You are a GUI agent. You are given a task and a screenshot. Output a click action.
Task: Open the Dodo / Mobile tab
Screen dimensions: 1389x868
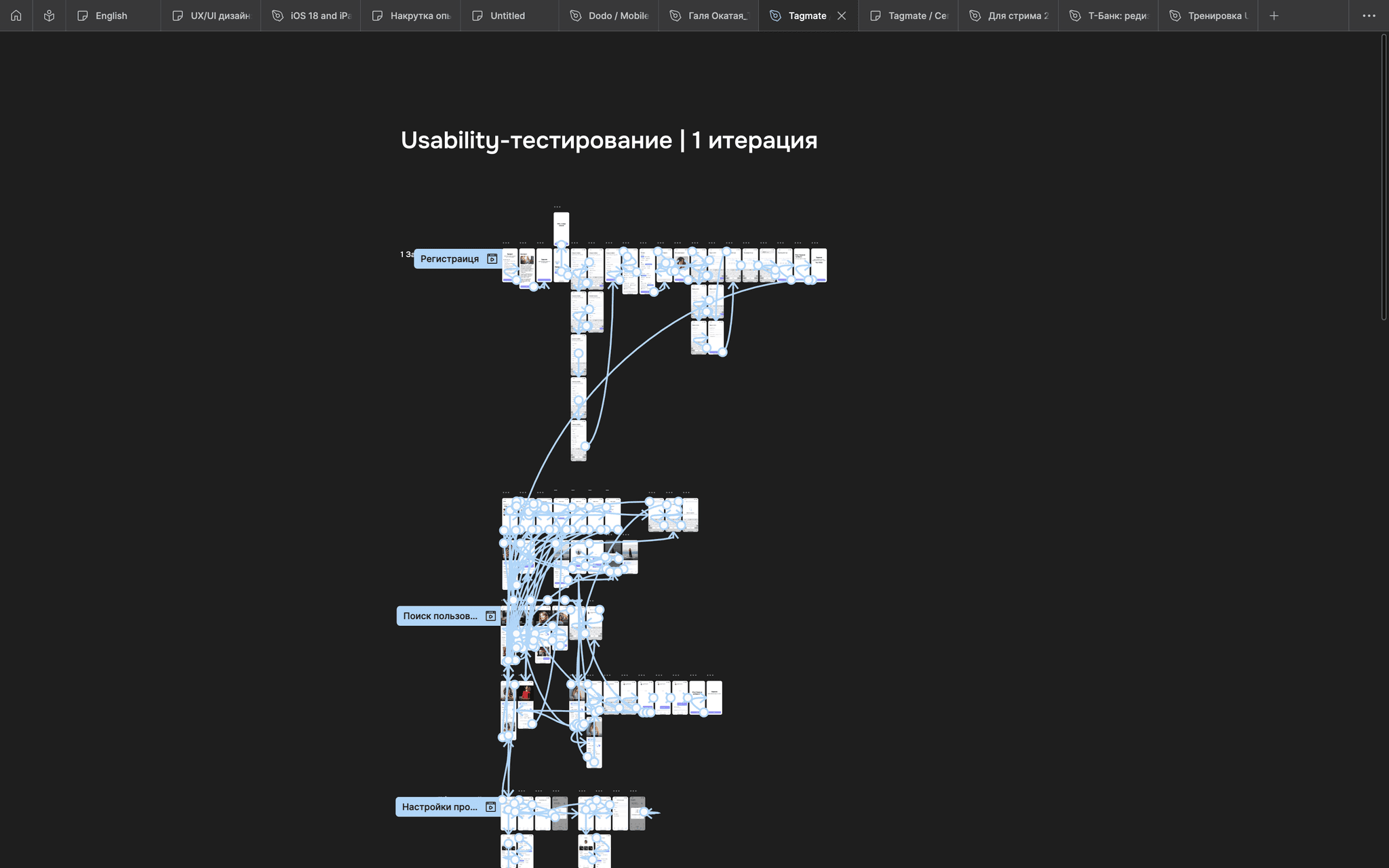618,16
